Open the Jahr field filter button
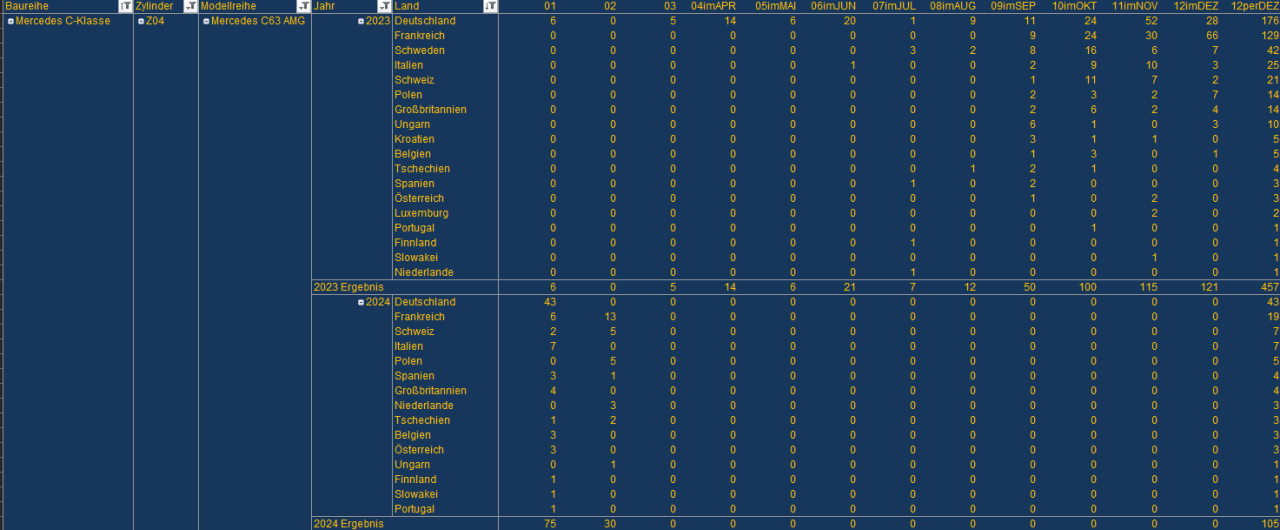The height and width of the screenshot is (530, 1280). [x=384, y=6]
